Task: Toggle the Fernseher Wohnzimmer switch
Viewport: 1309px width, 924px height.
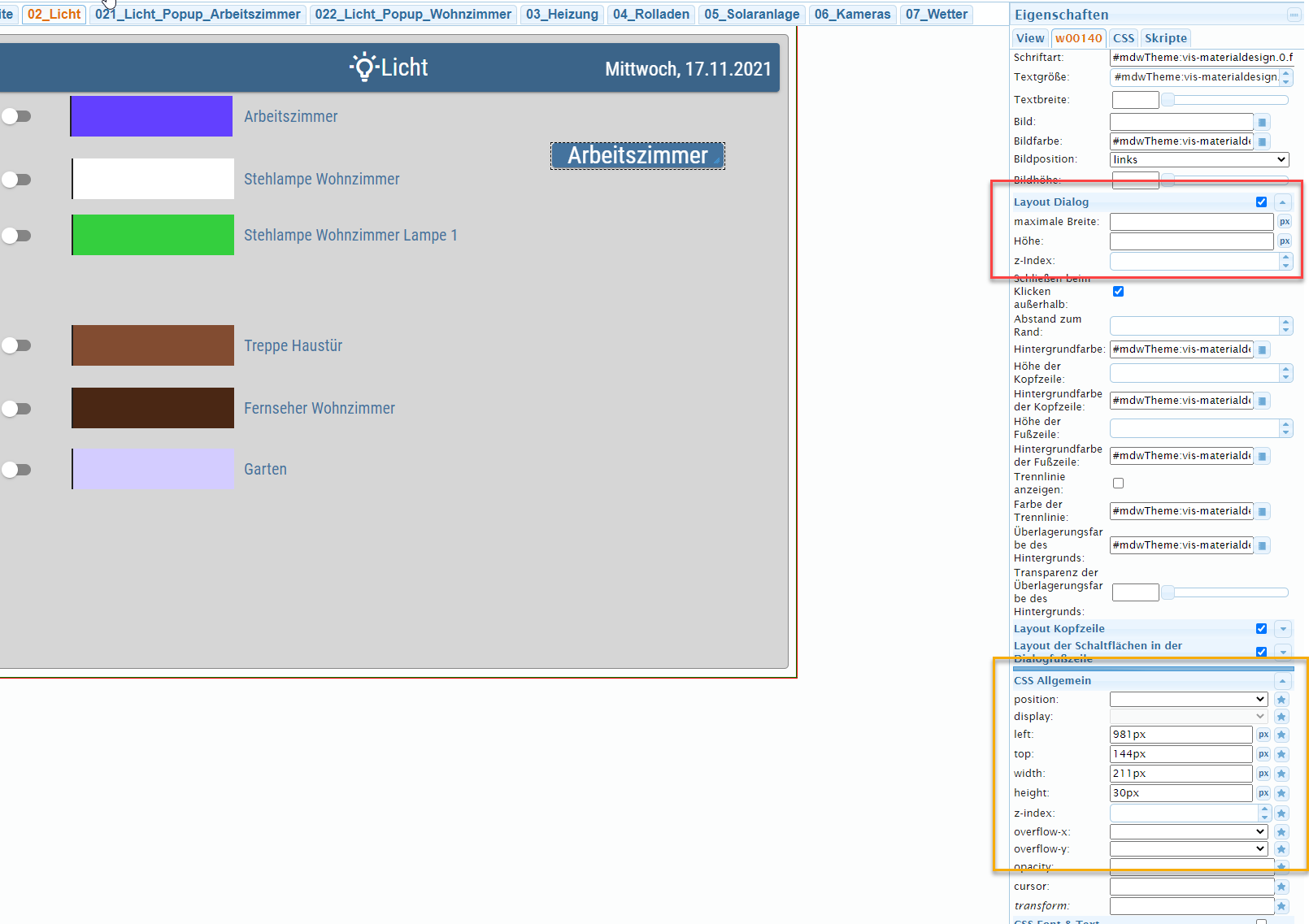Action: (16, 409)
